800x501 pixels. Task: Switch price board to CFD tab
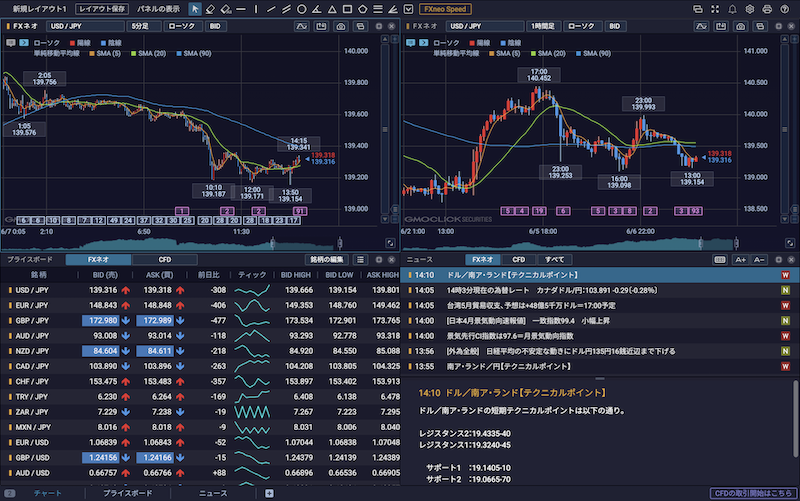(165, 260)
